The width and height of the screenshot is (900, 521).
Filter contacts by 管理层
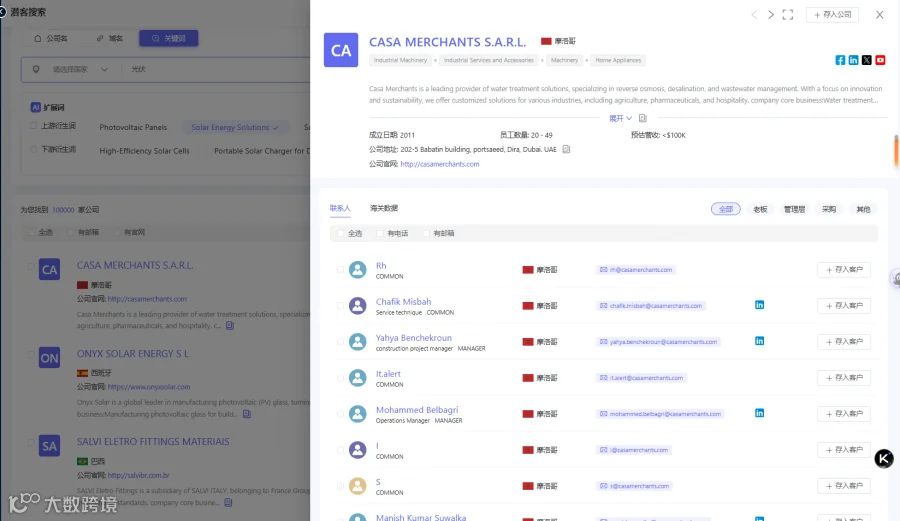[794, 209]
